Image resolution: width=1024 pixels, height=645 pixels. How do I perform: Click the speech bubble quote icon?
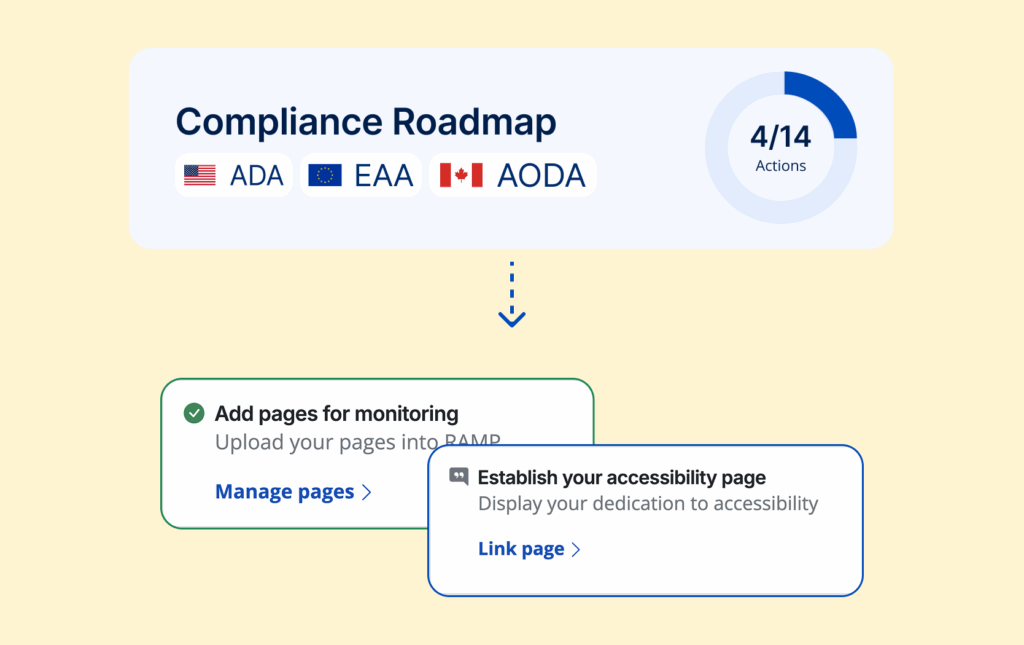(x=458, y=477)
